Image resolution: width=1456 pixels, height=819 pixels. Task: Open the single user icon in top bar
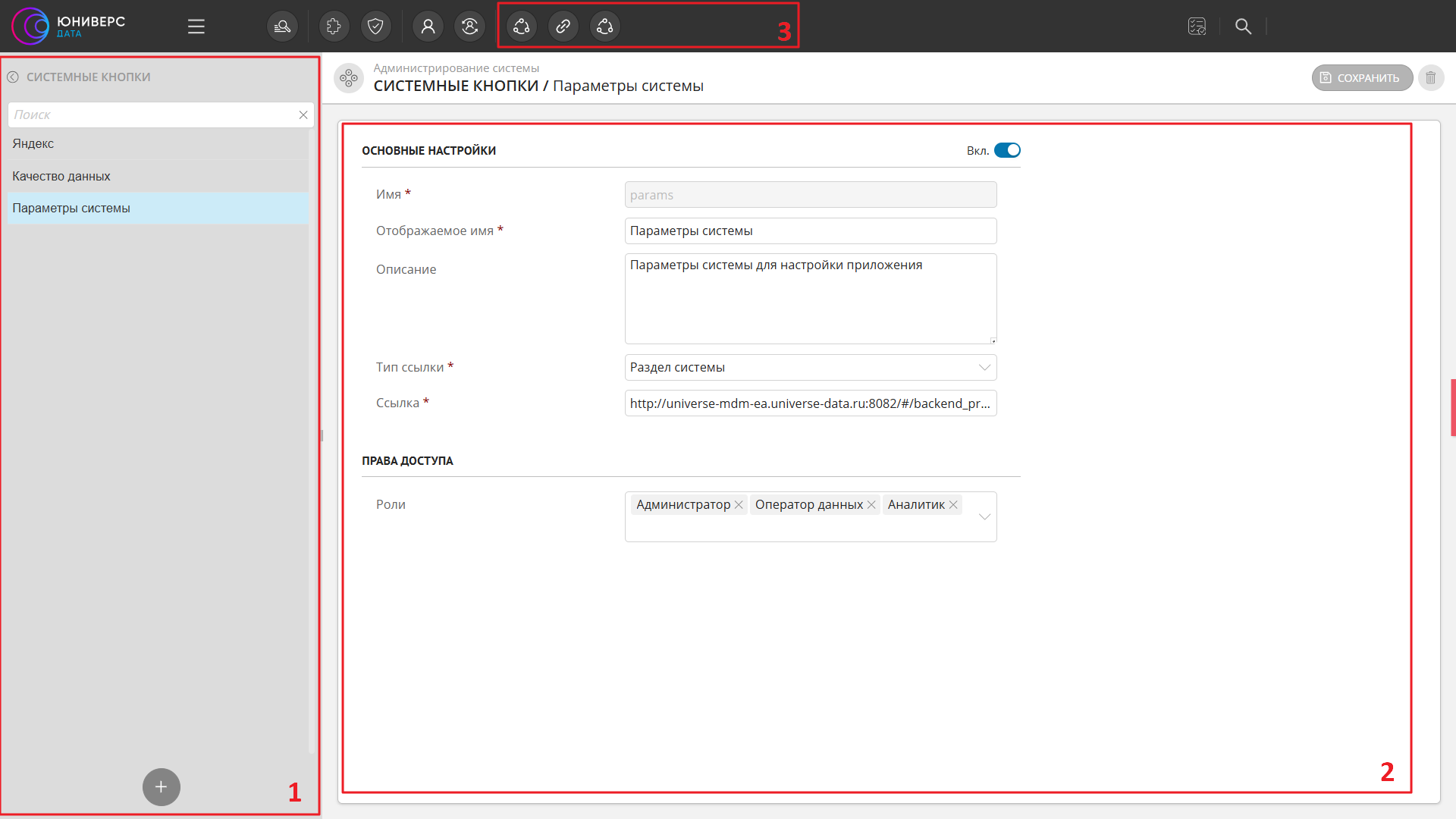click(428, 27)
